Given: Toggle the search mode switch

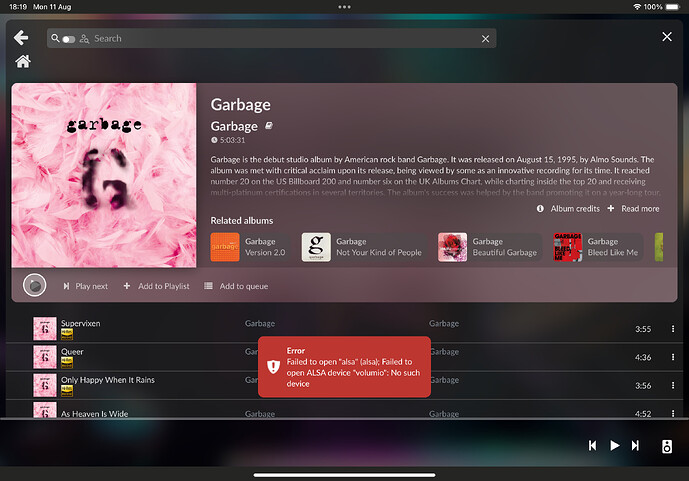Looking at the screenshot, I should [x=69, y=39].
